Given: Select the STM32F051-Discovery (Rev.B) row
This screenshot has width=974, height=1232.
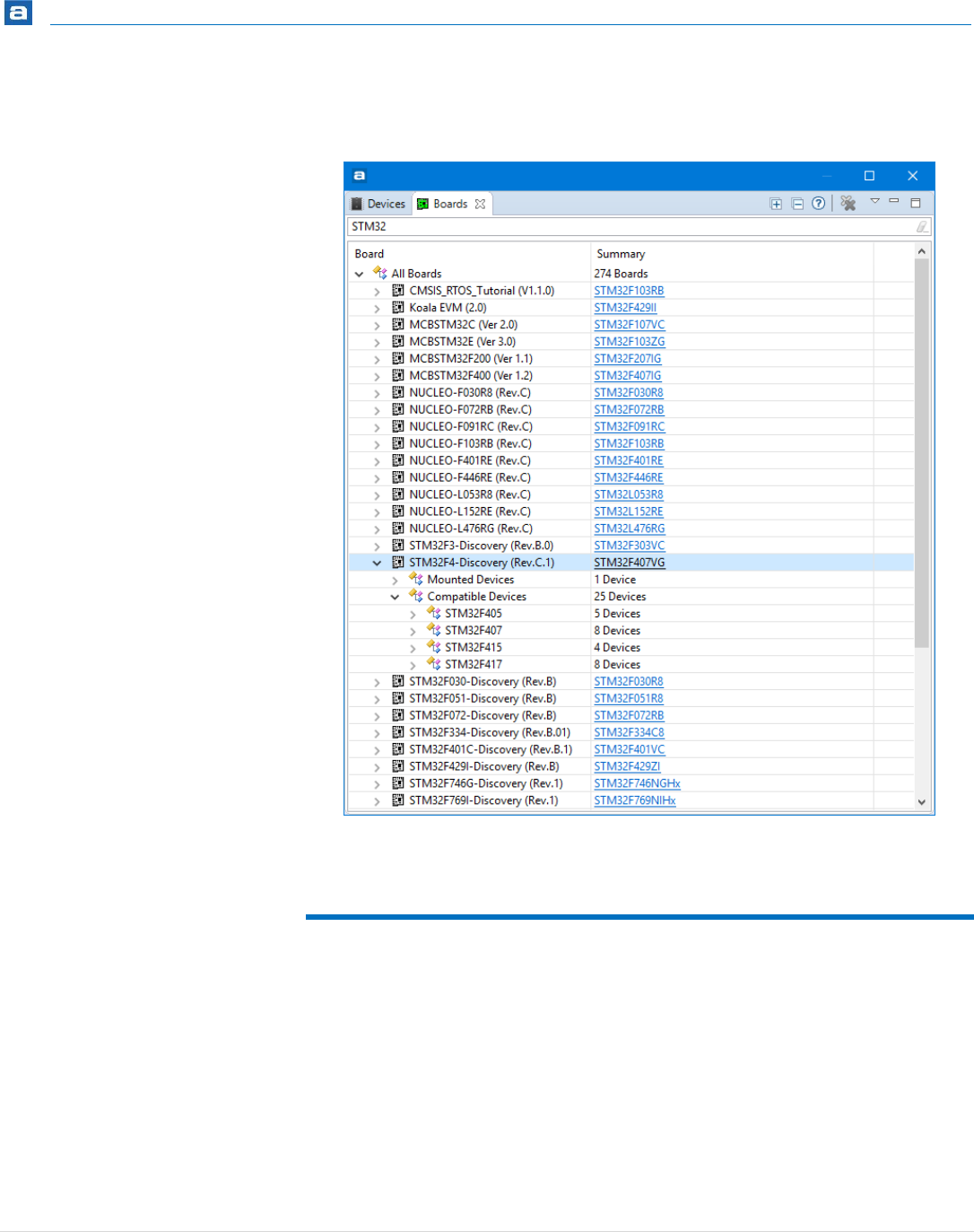Looking at the screenshot, I should pos(630,698).
